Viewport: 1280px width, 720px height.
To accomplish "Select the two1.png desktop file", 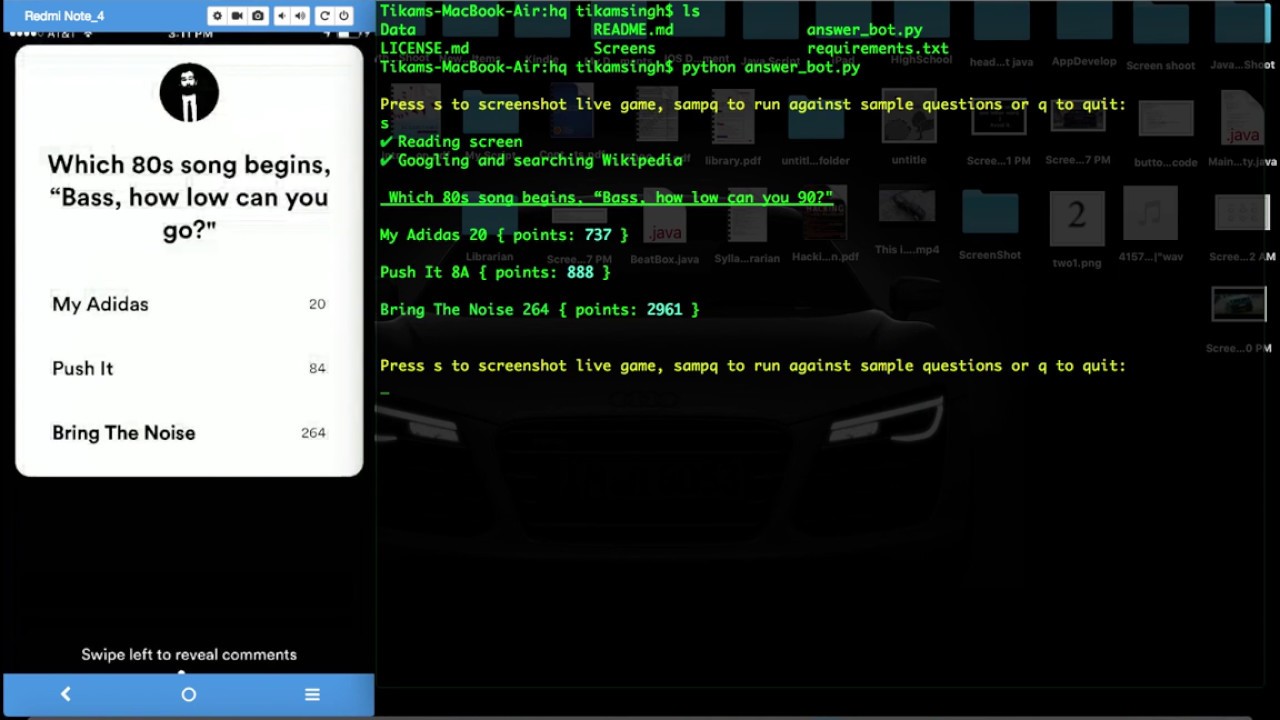I will [1076, 229].
